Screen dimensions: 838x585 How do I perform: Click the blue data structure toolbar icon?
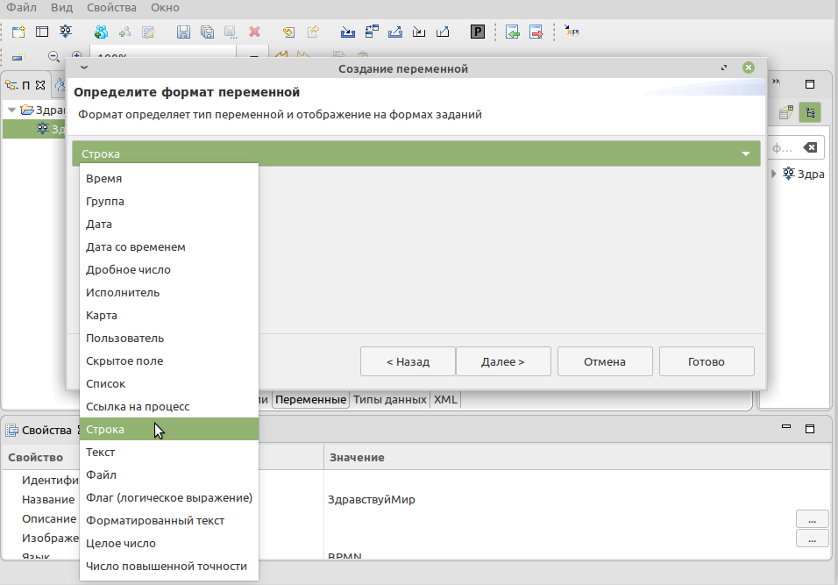(371, 32)
